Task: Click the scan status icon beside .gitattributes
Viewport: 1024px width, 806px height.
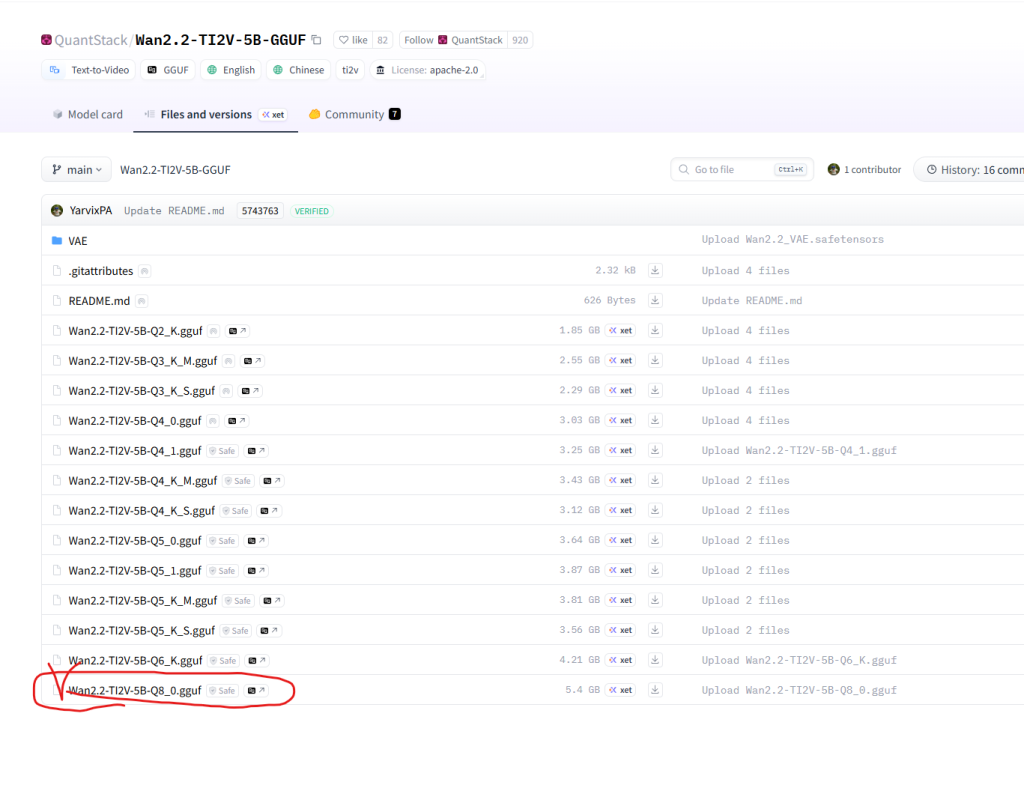Action: point(145,271)
